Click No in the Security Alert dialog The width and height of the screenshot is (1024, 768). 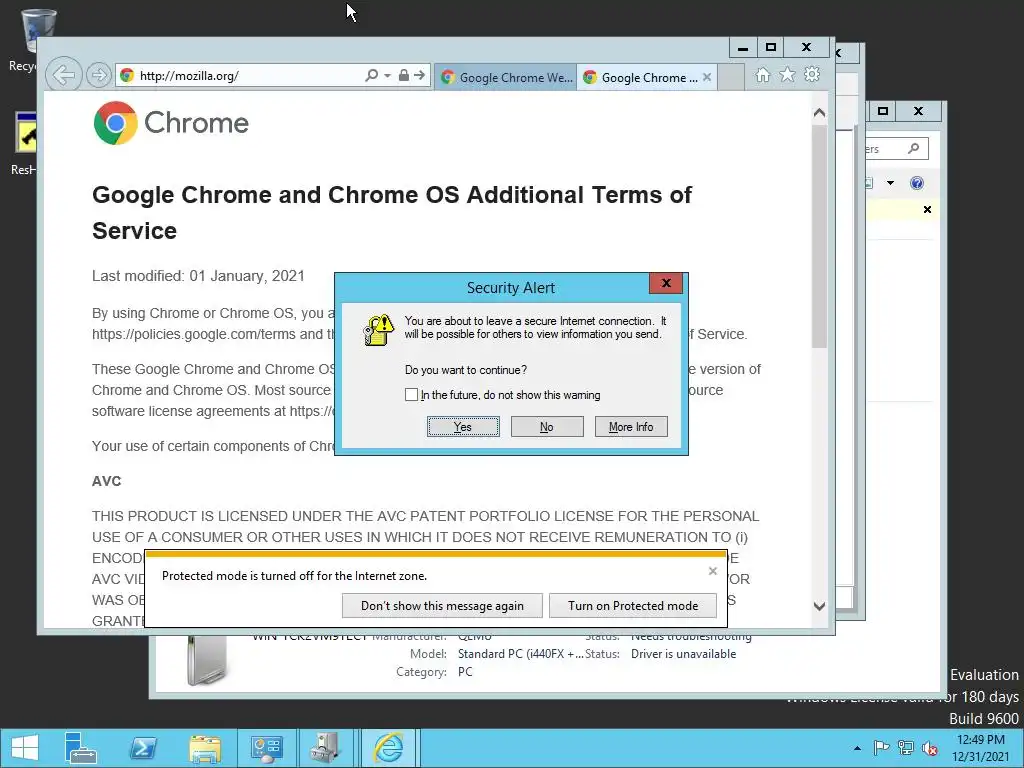coord(547,426)
